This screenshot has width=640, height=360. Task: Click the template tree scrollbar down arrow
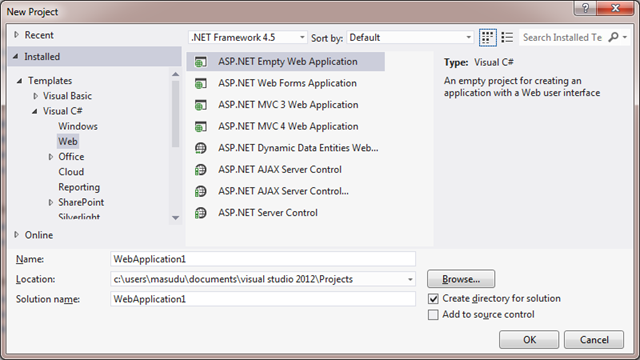pyautogui.click(x=176, y=218)
